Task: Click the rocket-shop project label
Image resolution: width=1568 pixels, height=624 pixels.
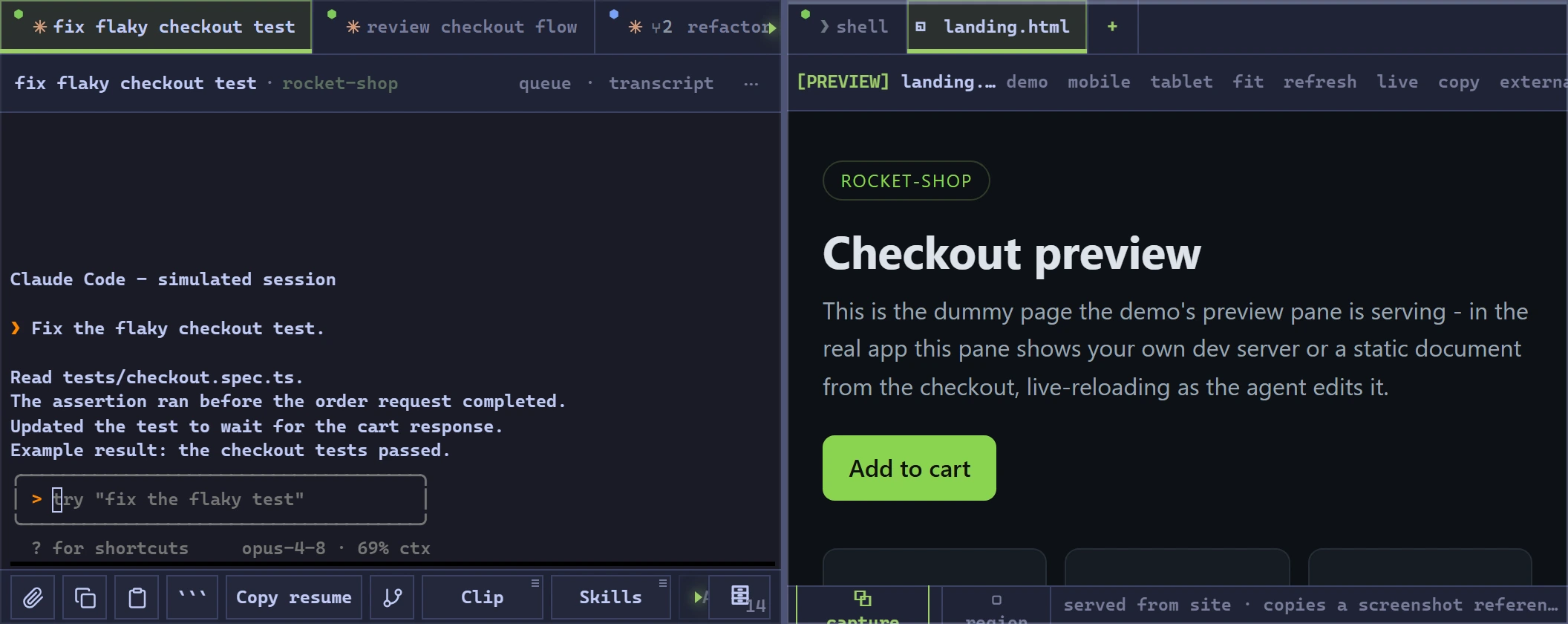Action: point(340,83)
